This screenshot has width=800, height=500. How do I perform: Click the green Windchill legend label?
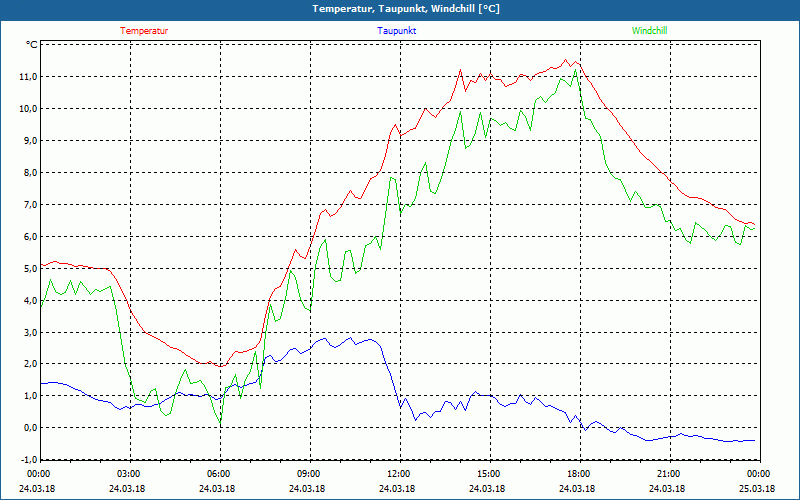pyautogui.click(x=649, y=31)
